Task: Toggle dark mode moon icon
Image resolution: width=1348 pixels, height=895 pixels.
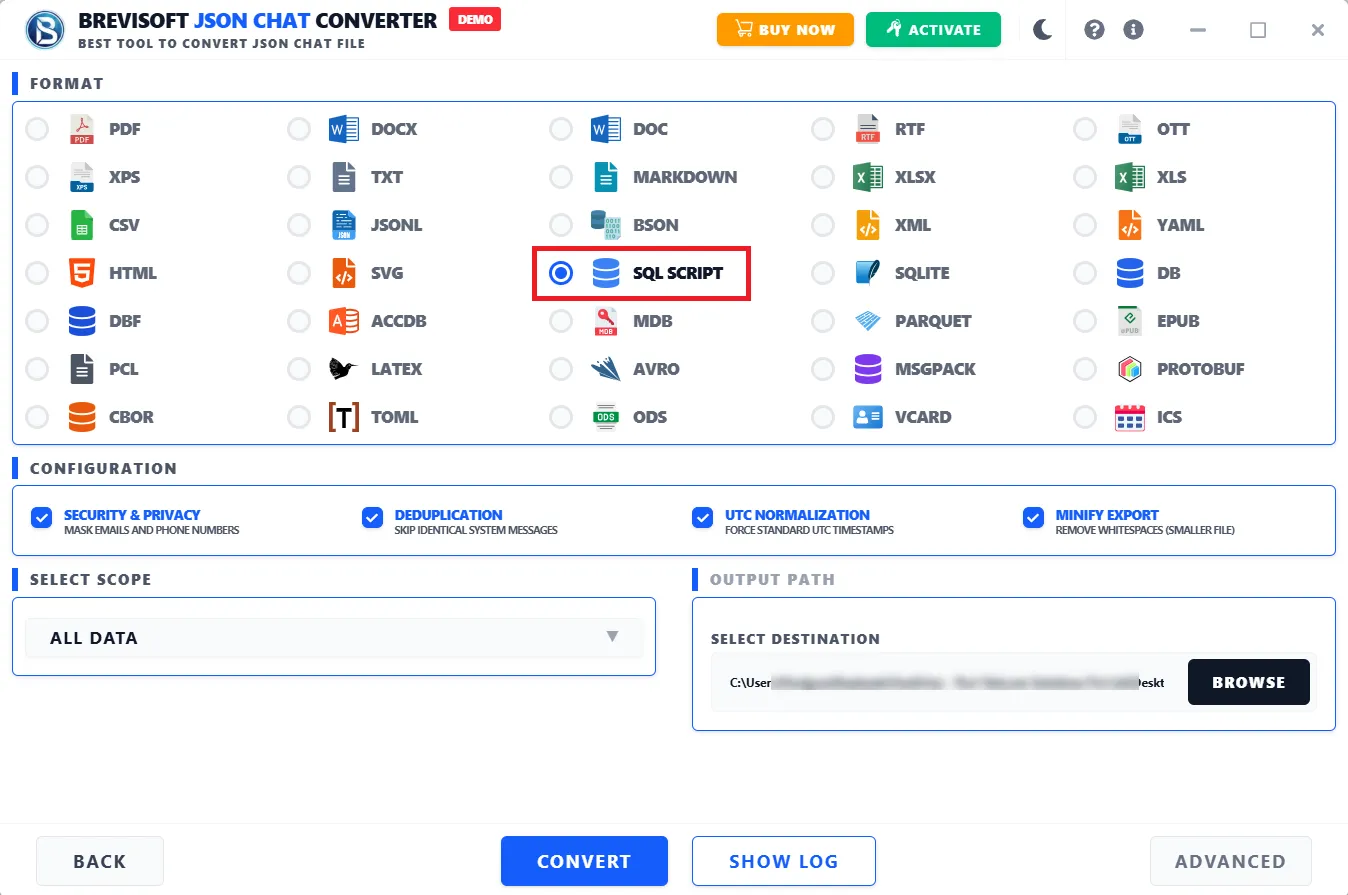Action: click(x=1043, y=30)
